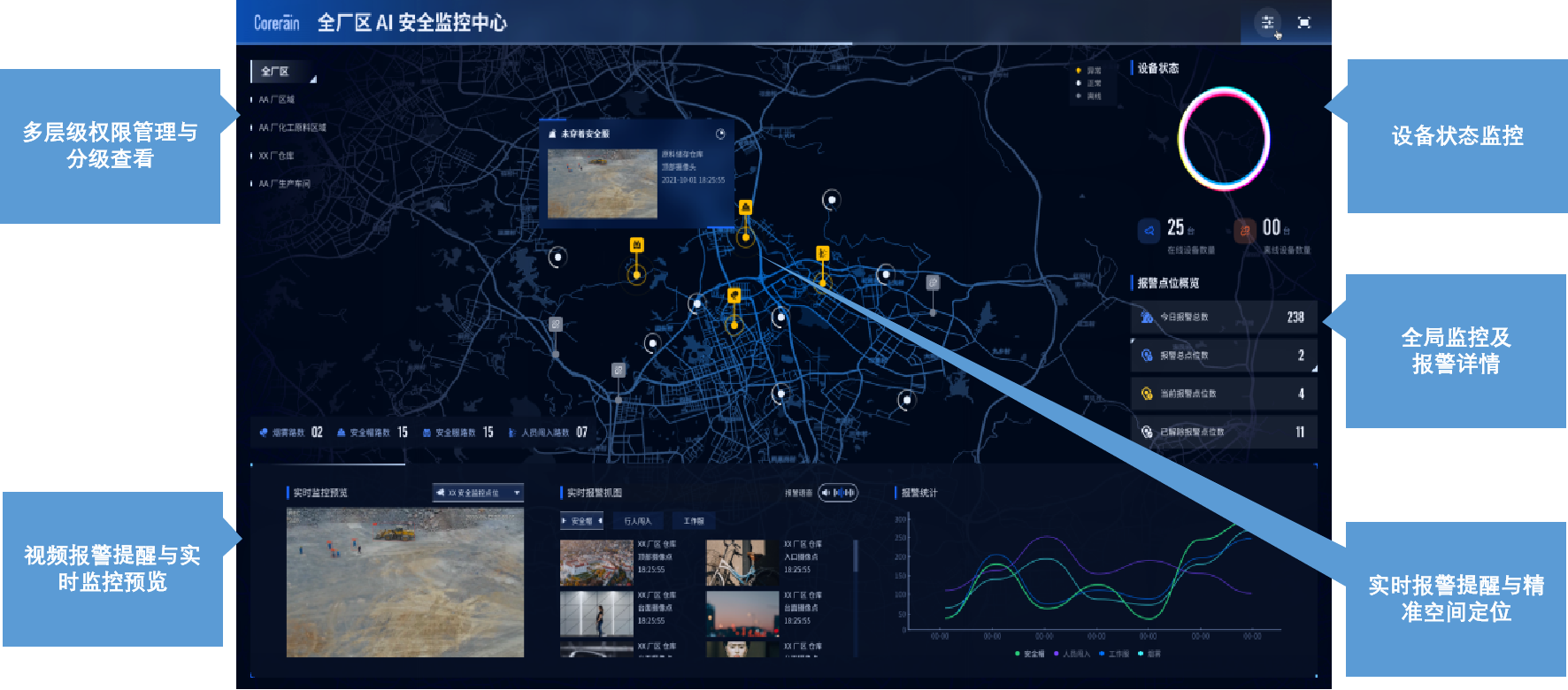
Task: Select AA厂生产车间 in the area list
Action: 283,184
